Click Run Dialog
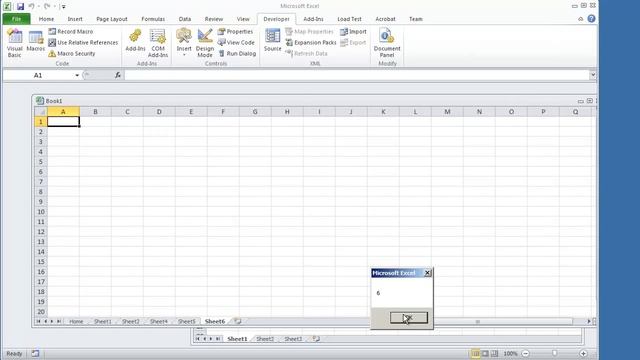 pyautogui.click(x=237, y=53)
